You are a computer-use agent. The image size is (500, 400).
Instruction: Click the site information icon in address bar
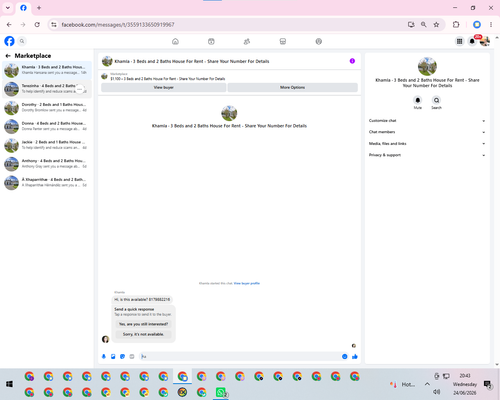click(x=54, y=24)
